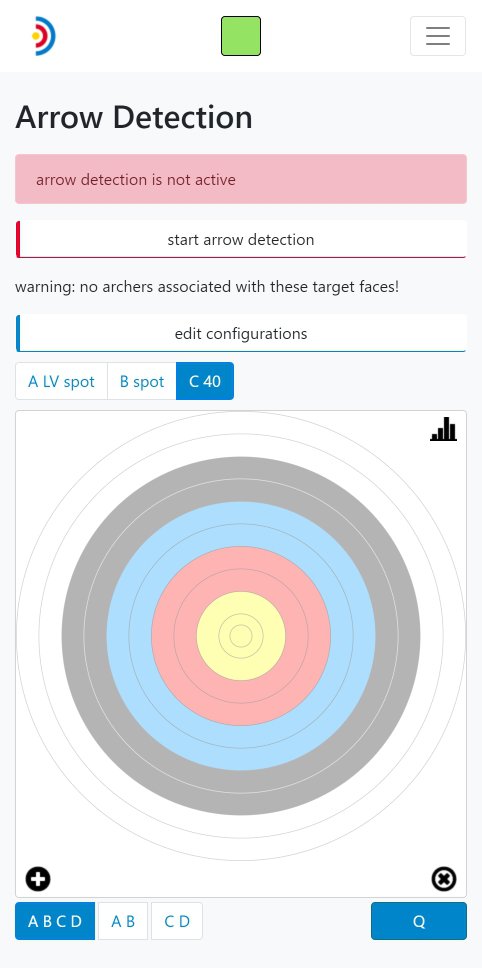Select the A B group toggle
Screen dimensions: 482x968
pos(123,921)
